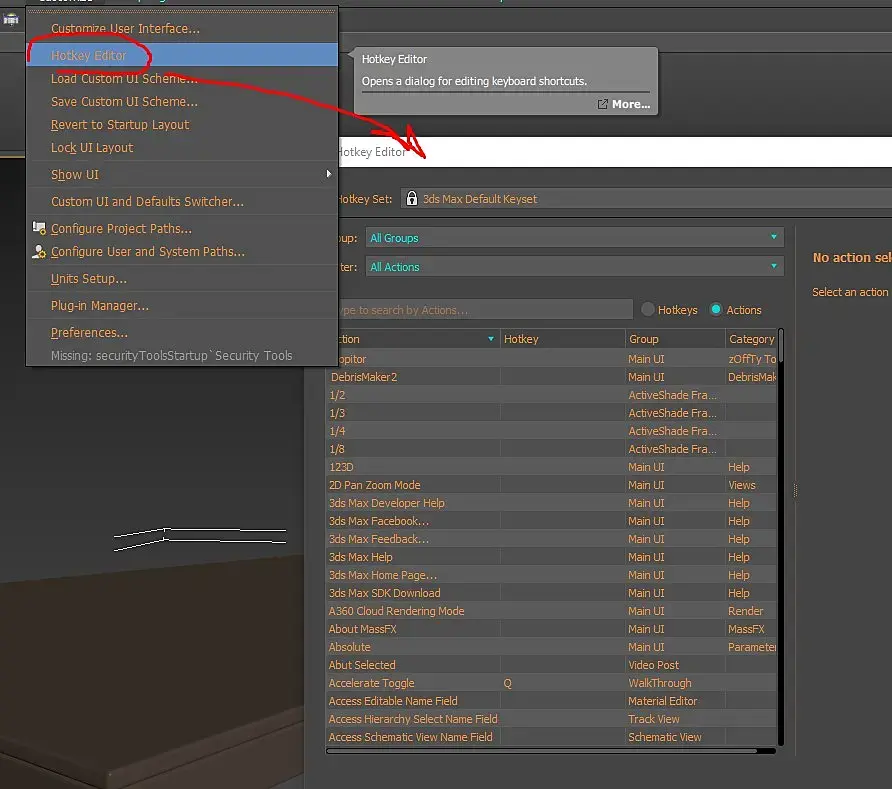Select the Accelerate Toggle row
This screenshot has width=892, height=789.
(551, 683)
